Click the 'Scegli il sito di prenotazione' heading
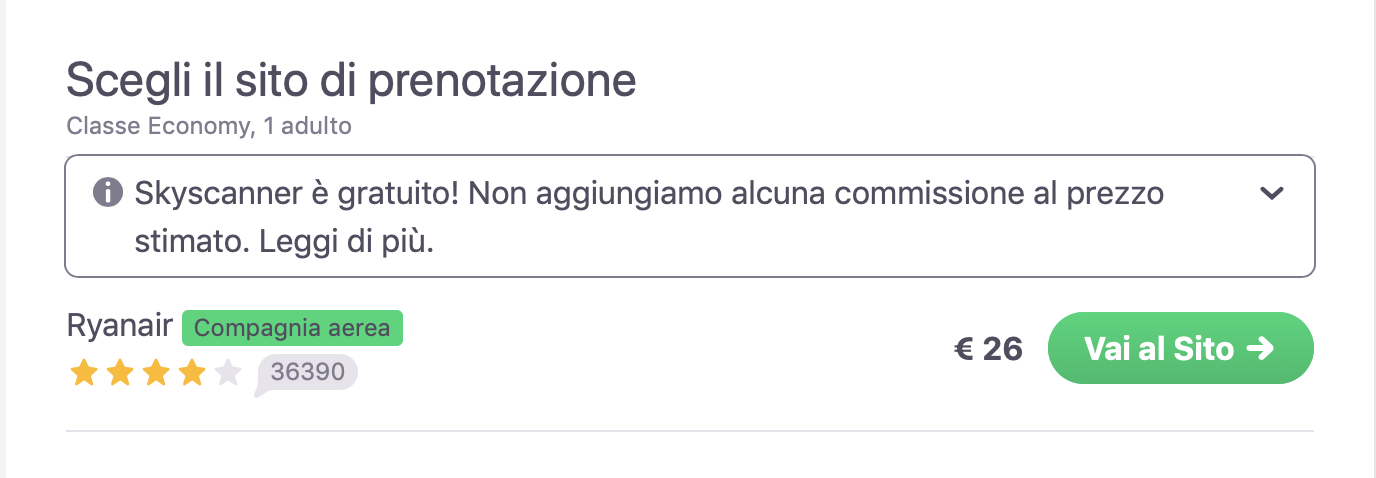1376x478 pixels. coord(351,81)
